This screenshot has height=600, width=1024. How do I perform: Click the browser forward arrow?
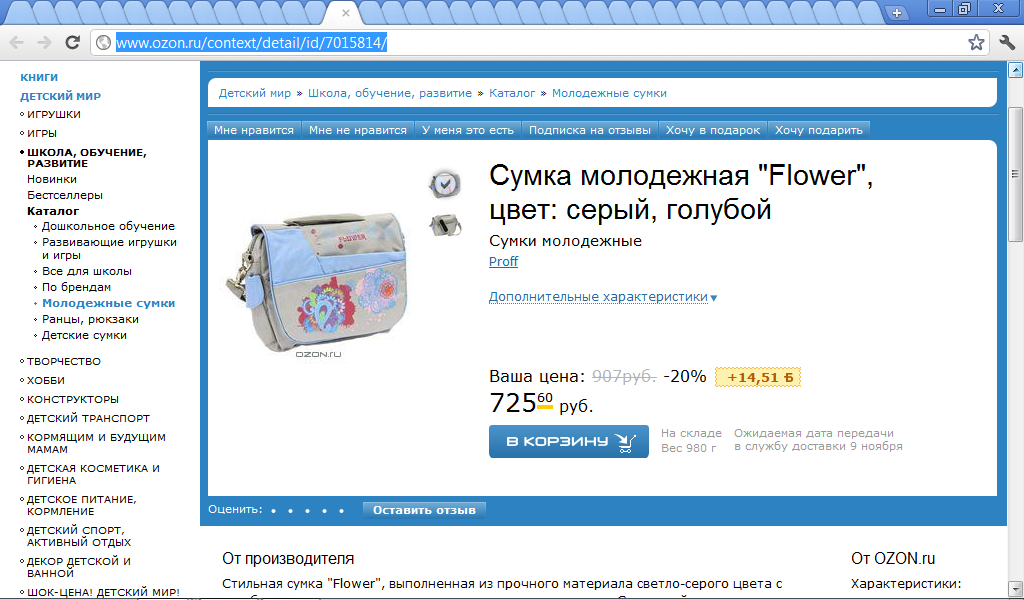pyautogui.click(x=44, y=43)
